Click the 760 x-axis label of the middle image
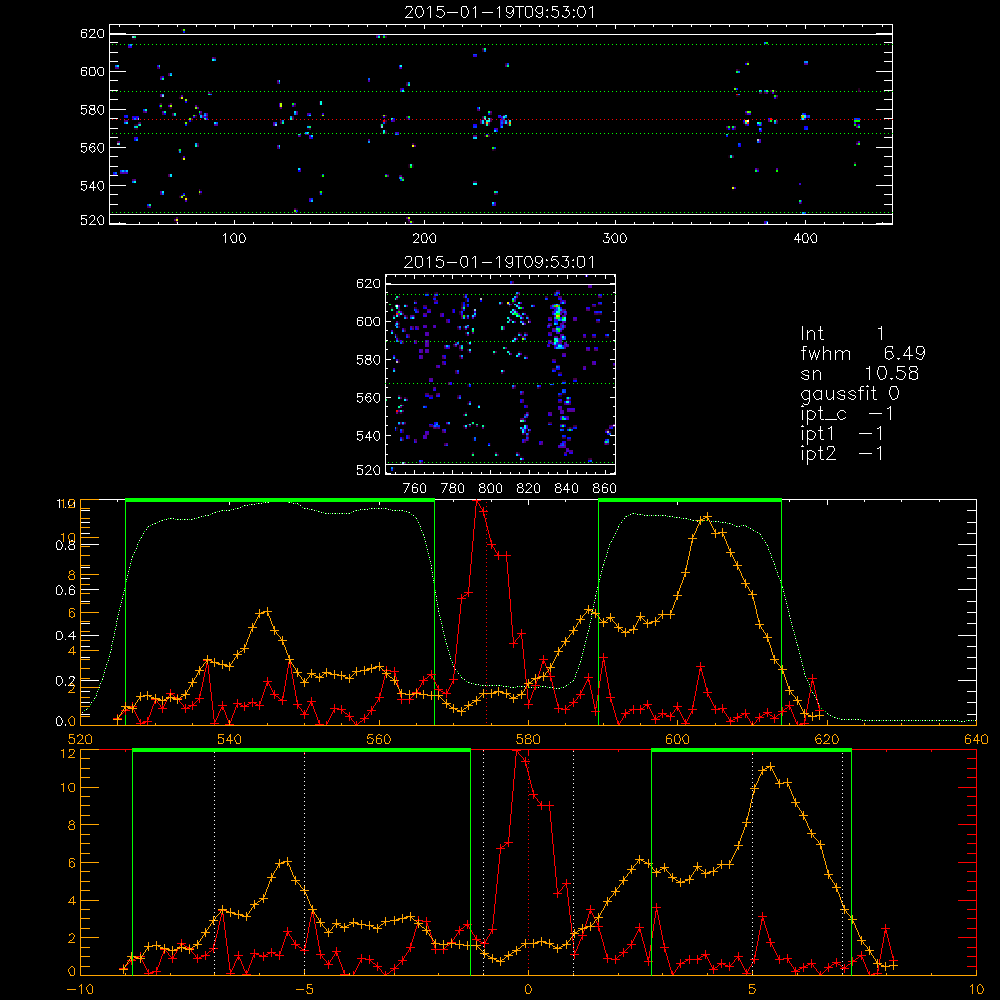The image size is (1000, 1000). point(415,489)
